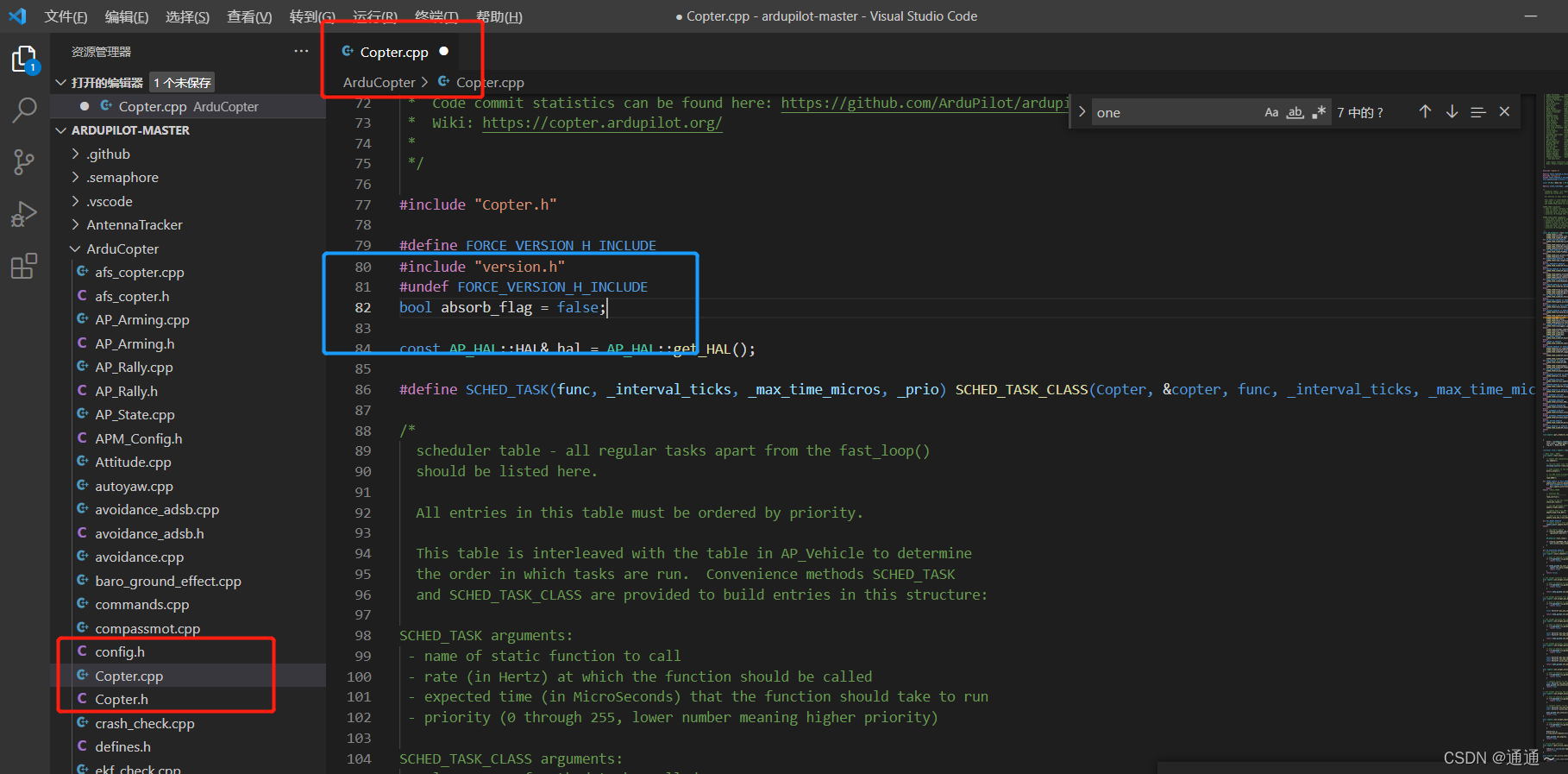
Task: Open avoidance_adsb.h in the file tree
Action: pos(188,533)
